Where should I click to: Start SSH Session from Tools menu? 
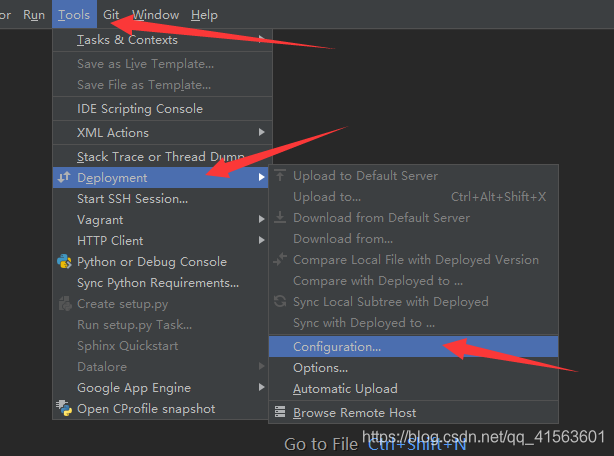[x=161, y=199]
